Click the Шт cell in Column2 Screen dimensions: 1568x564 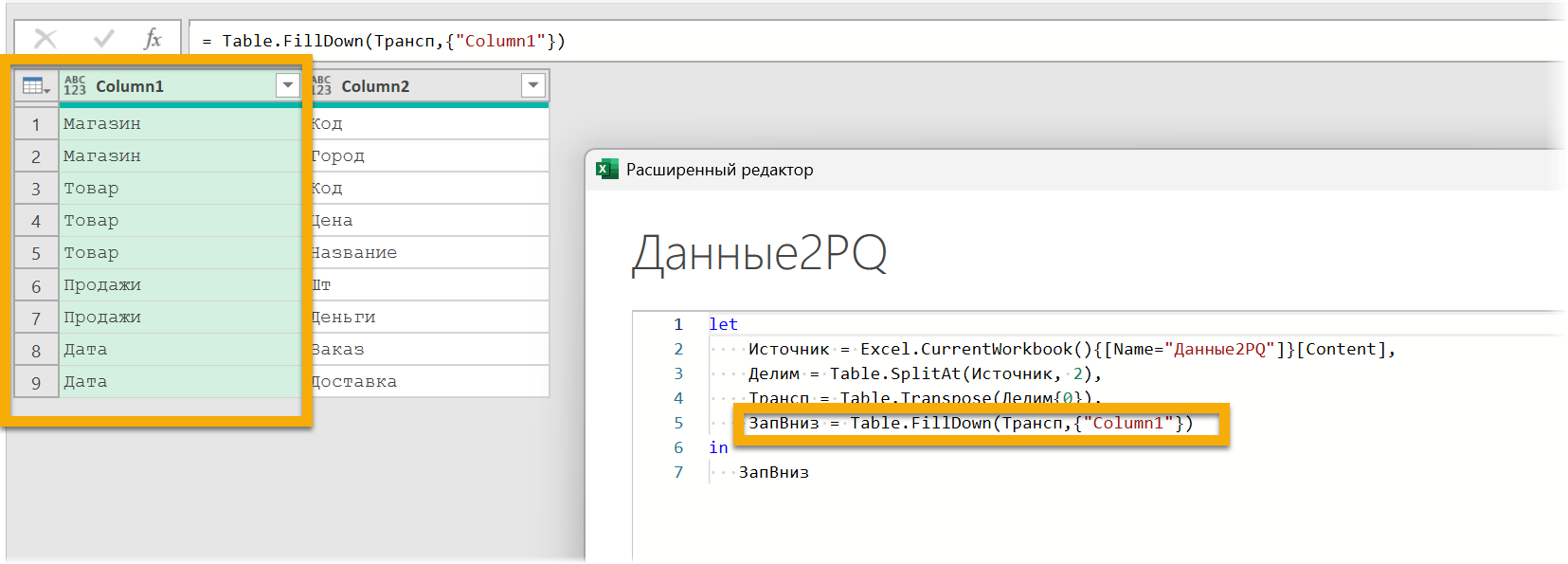click(x=430, y=285)
